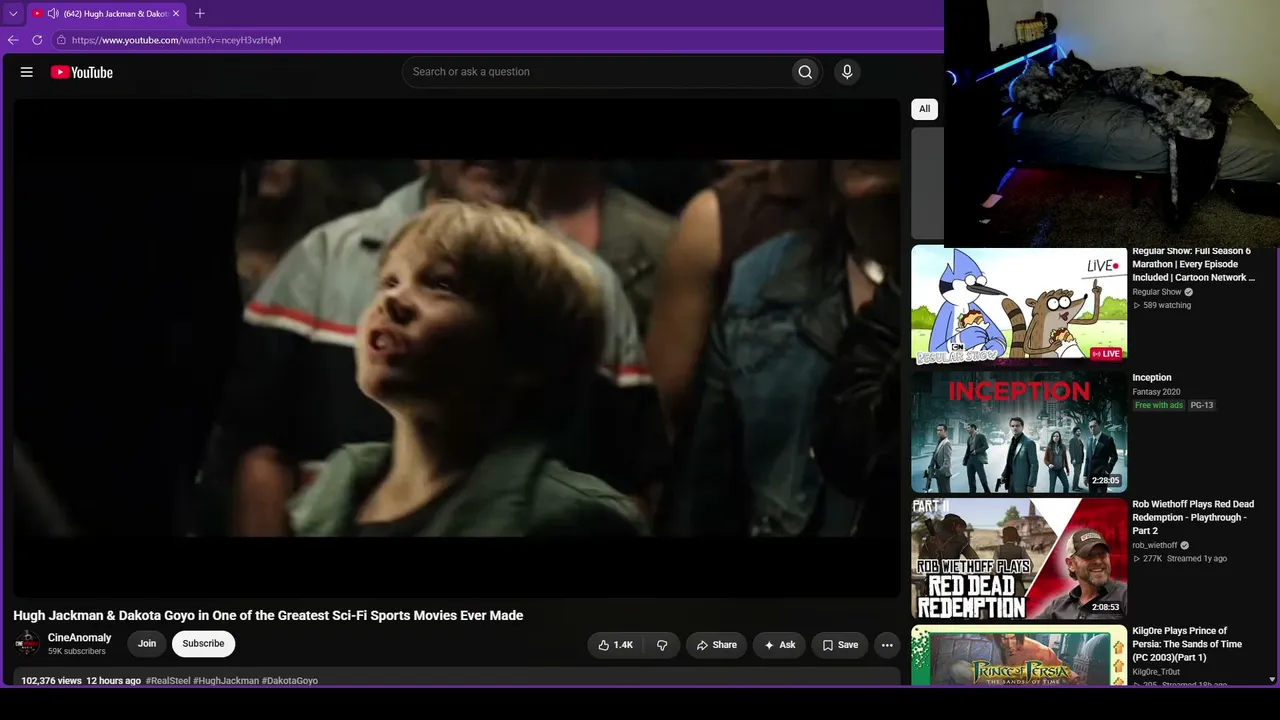Viewport: 1280px width, 720px height.
Task: Open the YouTube guide hamburger menu
Action: click(27, 72)
